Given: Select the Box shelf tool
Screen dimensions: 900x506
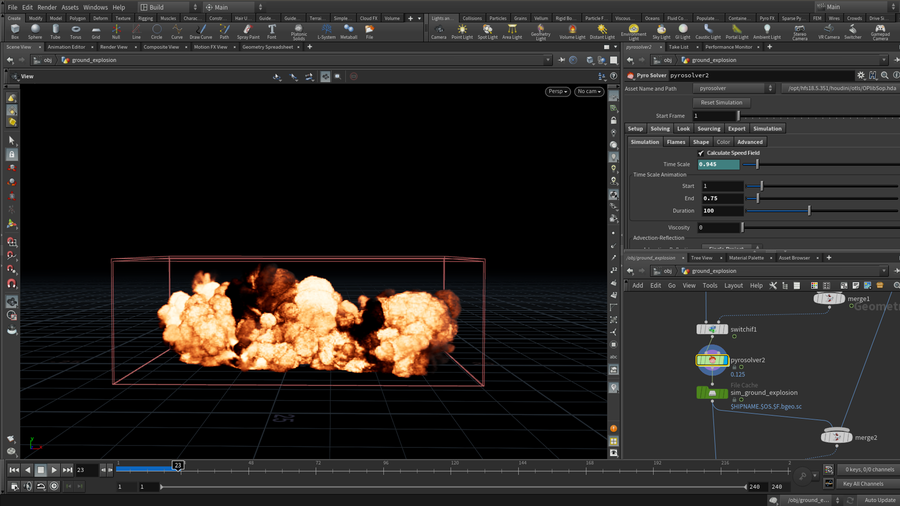Looking at the screenshot, I should click(x=15, y=31).
